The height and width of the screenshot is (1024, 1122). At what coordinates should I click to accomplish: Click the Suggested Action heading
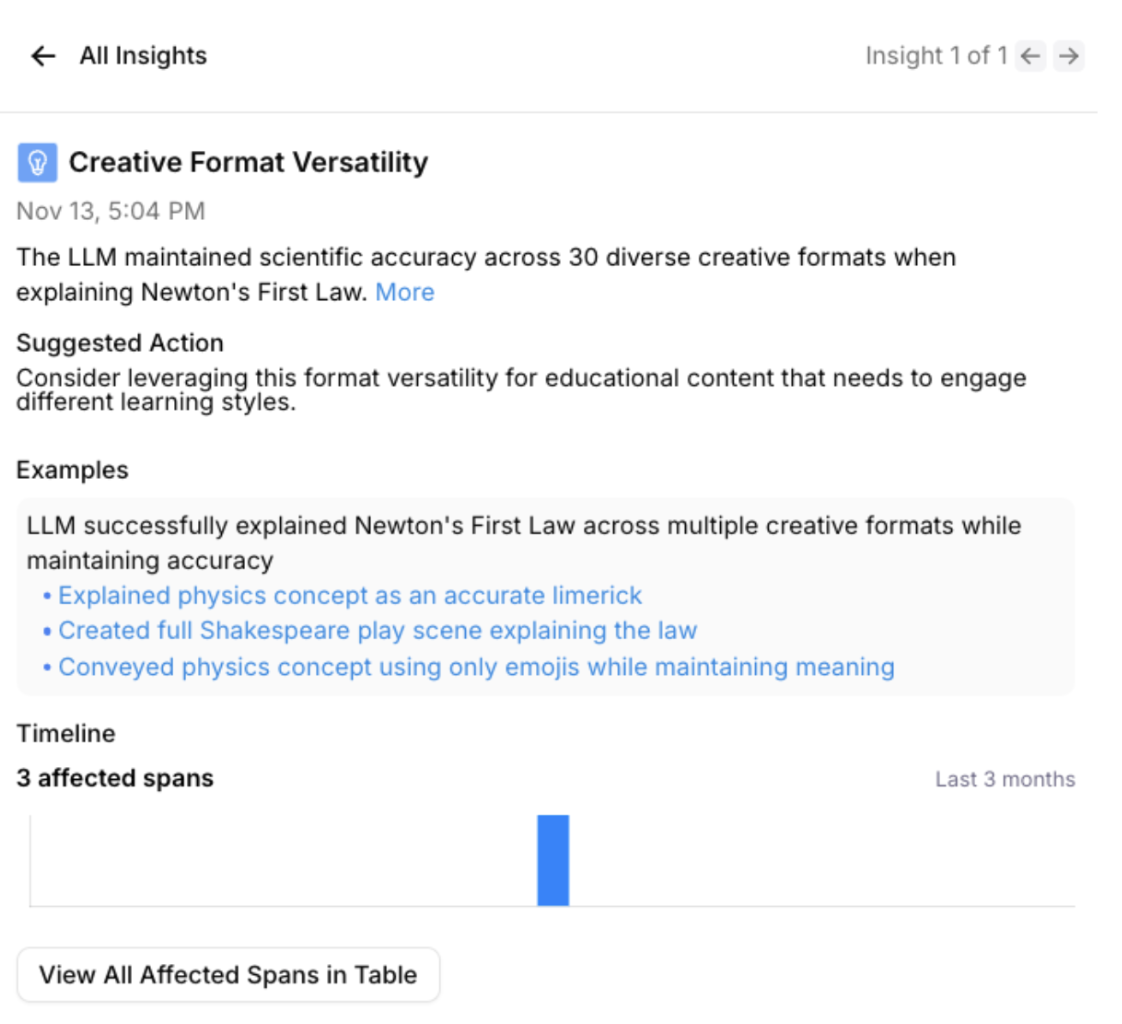pos(119,343)
